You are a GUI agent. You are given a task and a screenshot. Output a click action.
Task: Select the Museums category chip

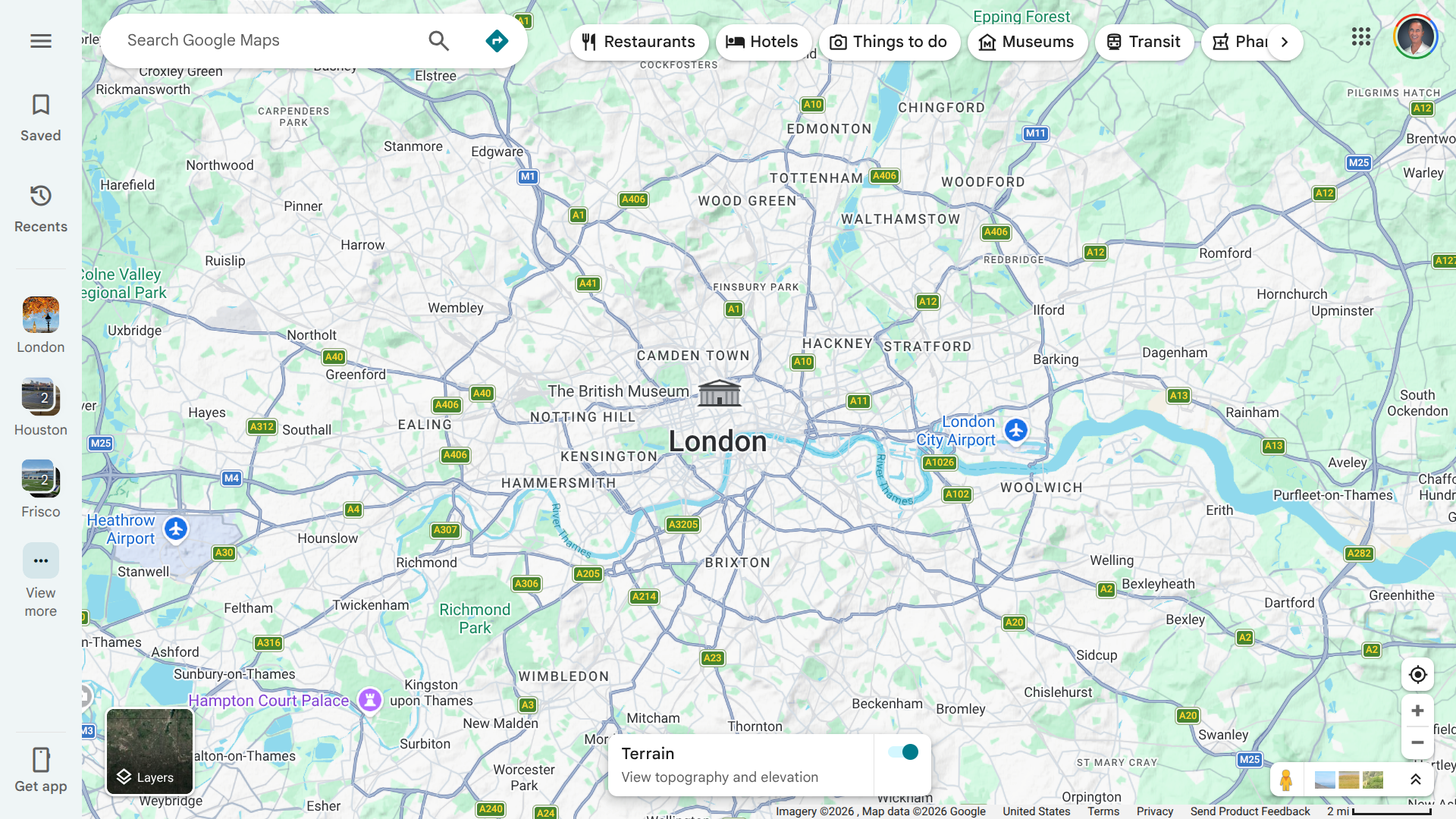tap(1027, 42)
